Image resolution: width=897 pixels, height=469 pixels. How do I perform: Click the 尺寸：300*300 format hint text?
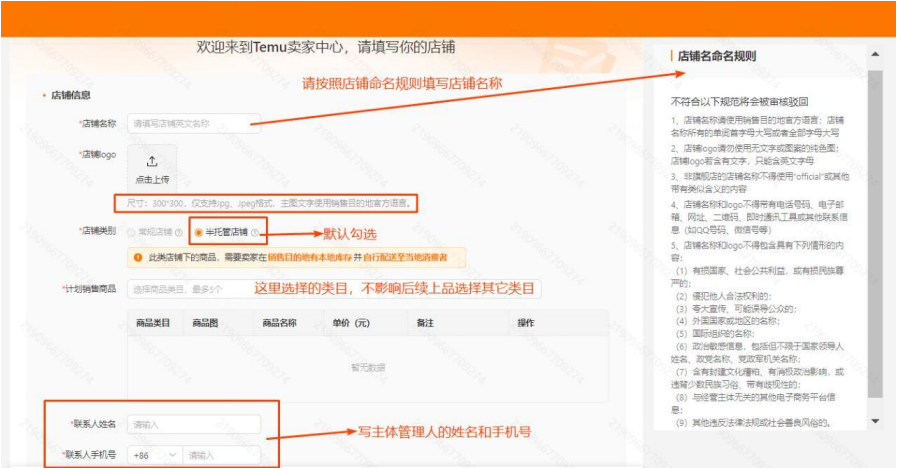268,203
